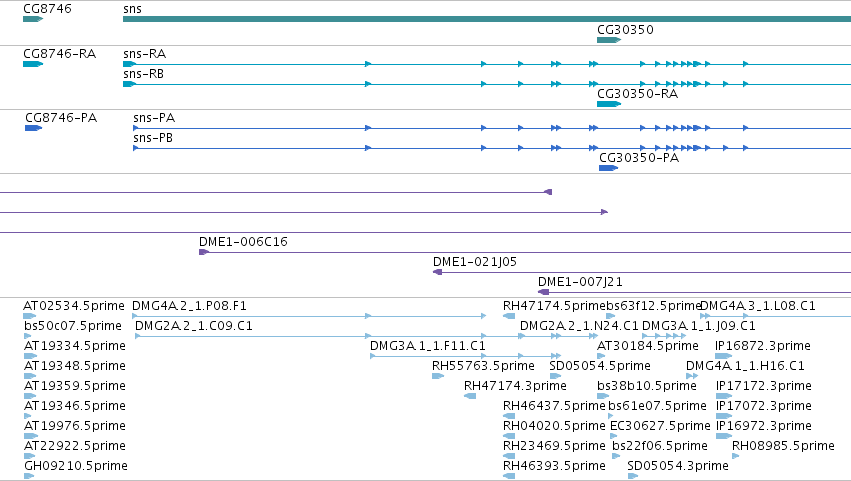Select the CG8746 gene feature
851x481 pixels.
(33, 19)
